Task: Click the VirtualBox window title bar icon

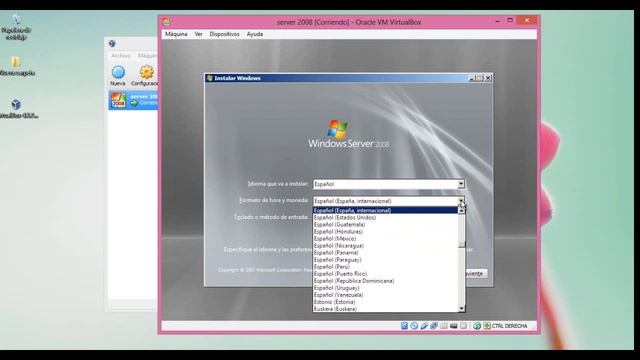Action: (x=167, y=22)
